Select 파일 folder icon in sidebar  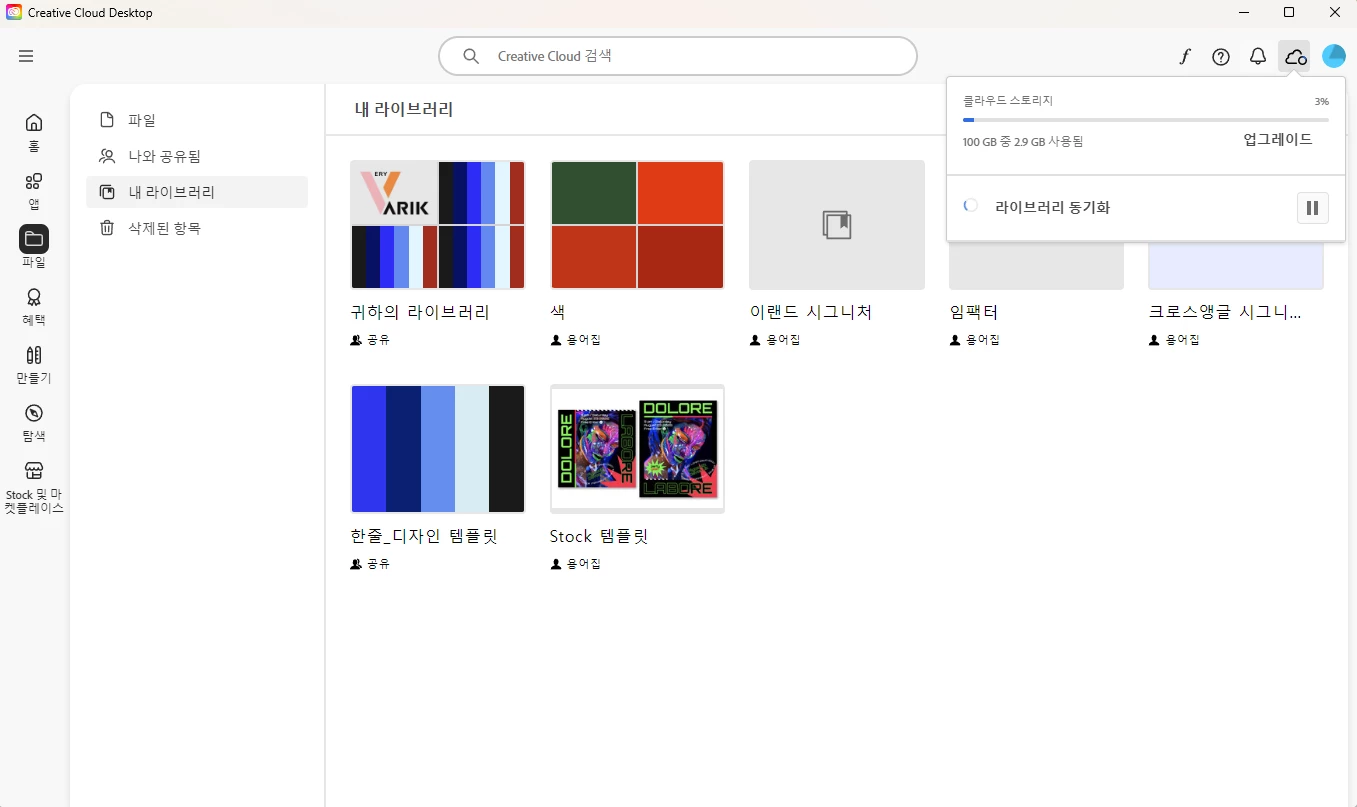[x=34, y=239]
